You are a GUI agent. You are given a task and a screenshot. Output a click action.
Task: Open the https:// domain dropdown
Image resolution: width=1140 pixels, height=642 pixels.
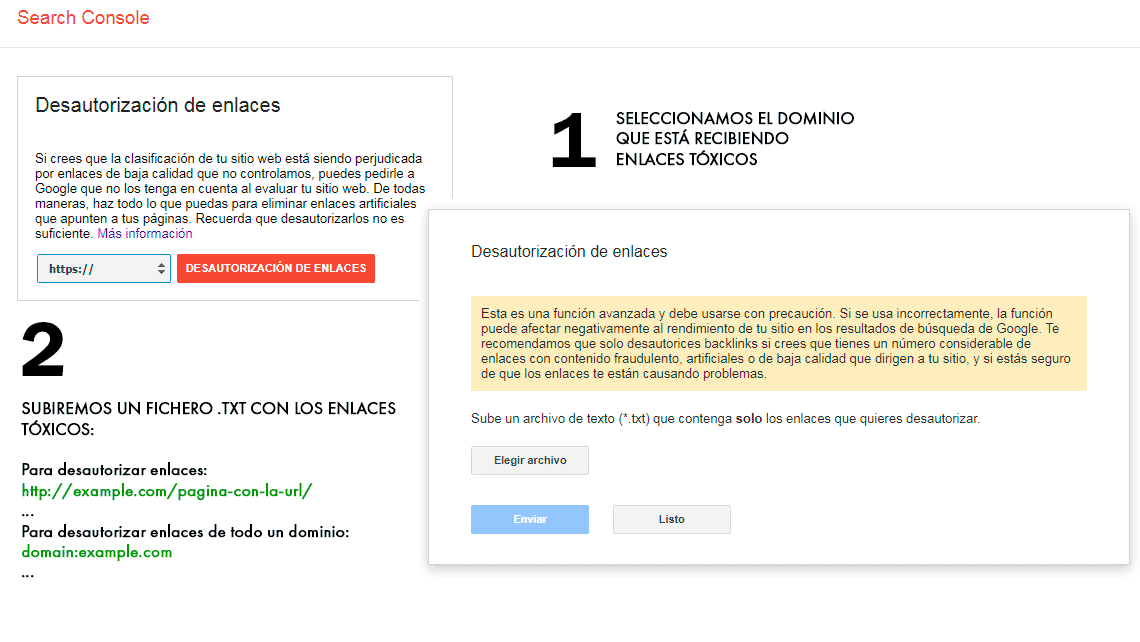pos(104,268)
